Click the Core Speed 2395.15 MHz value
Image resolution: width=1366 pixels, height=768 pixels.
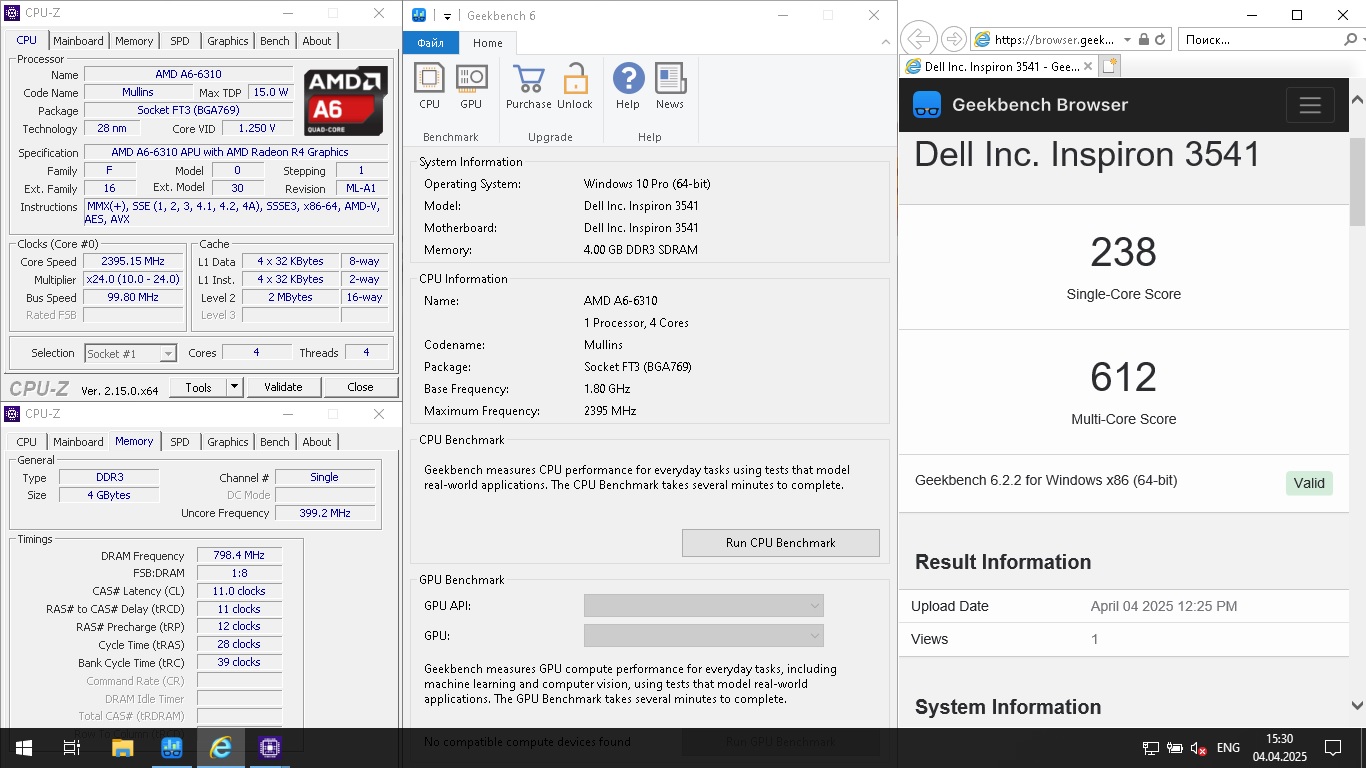tap(133, 262)
